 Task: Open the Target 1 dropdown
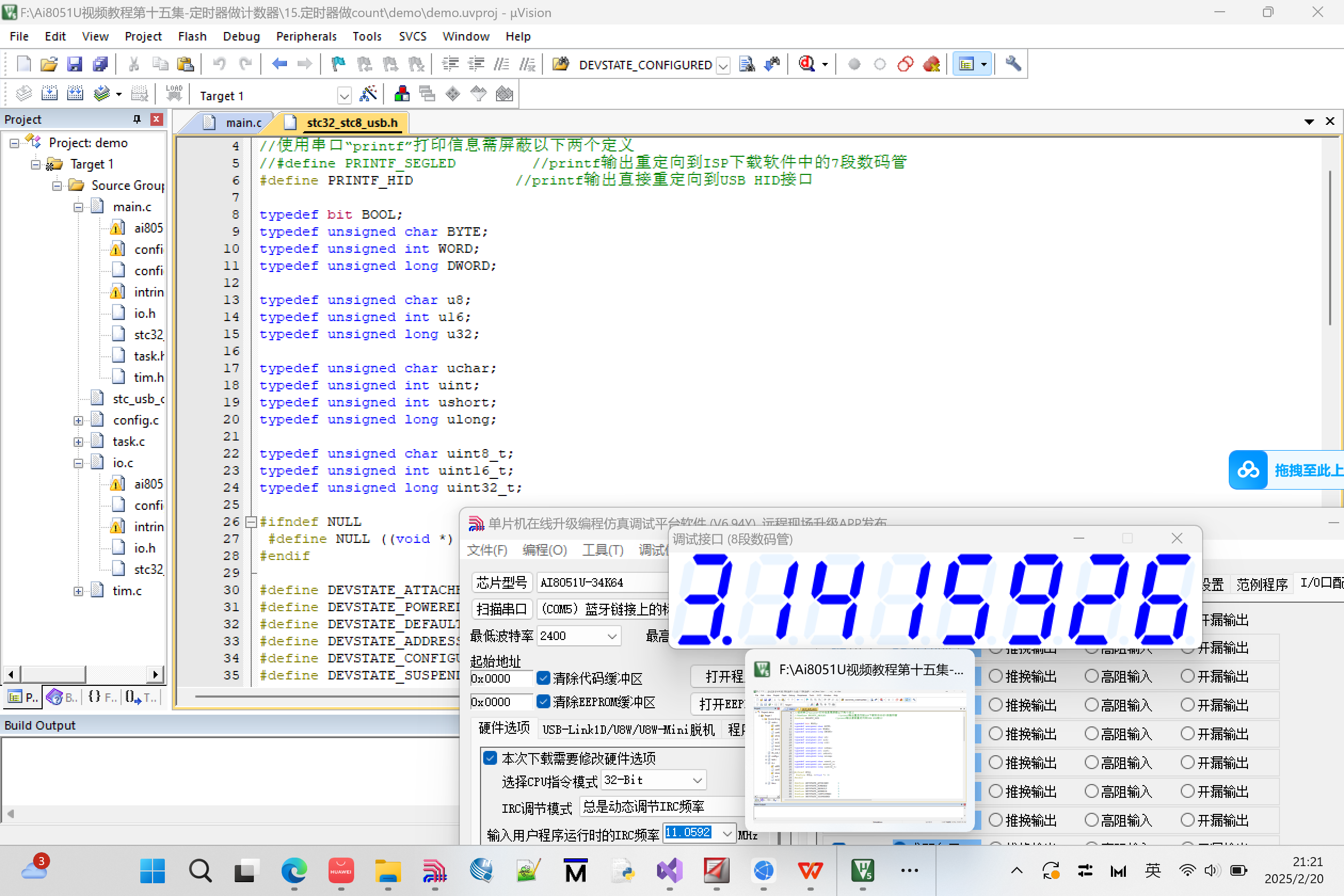(x=344, y=95)
